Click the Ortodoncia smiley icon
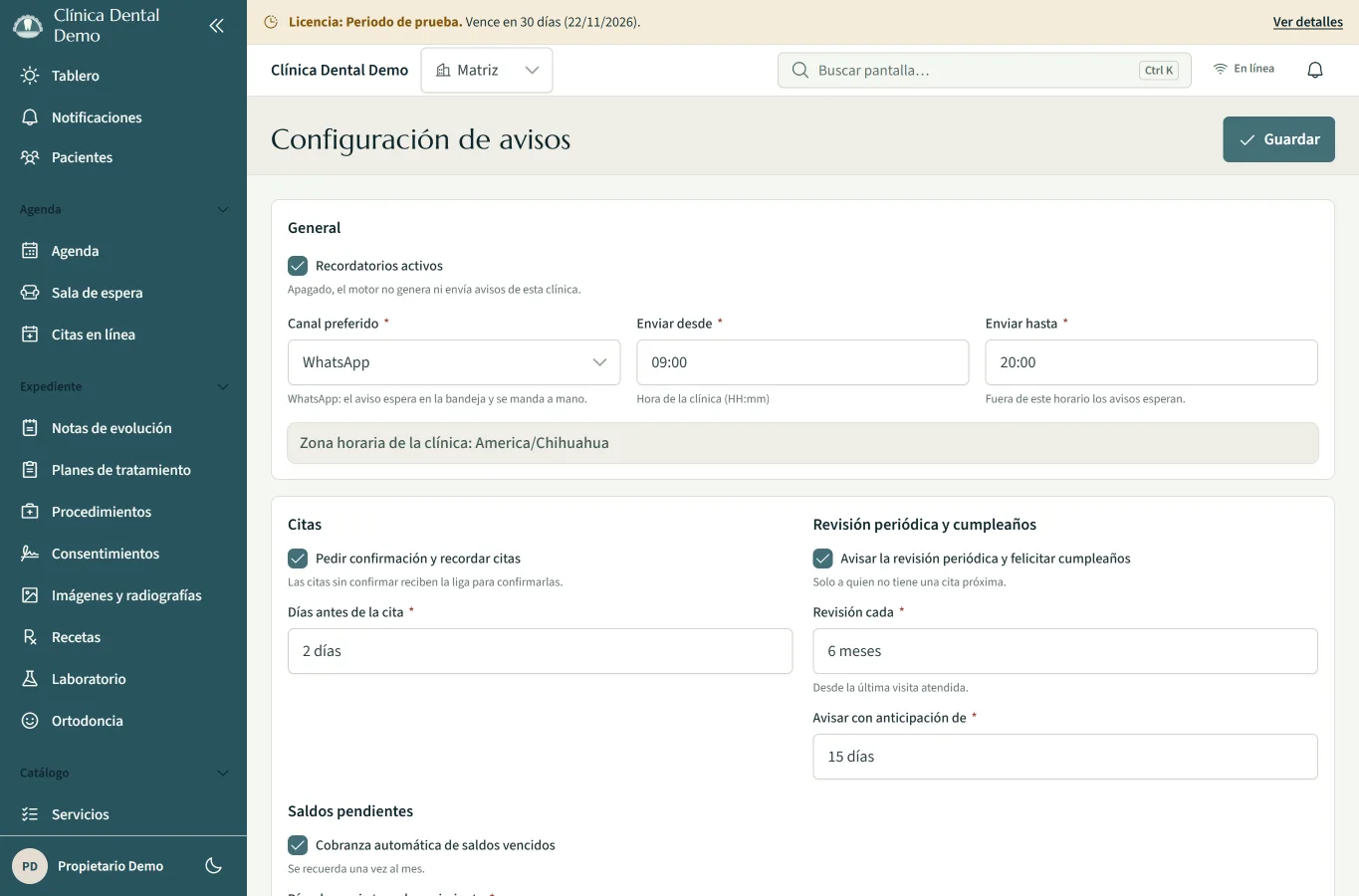1359x896 pixels. (x=30, y=721)
